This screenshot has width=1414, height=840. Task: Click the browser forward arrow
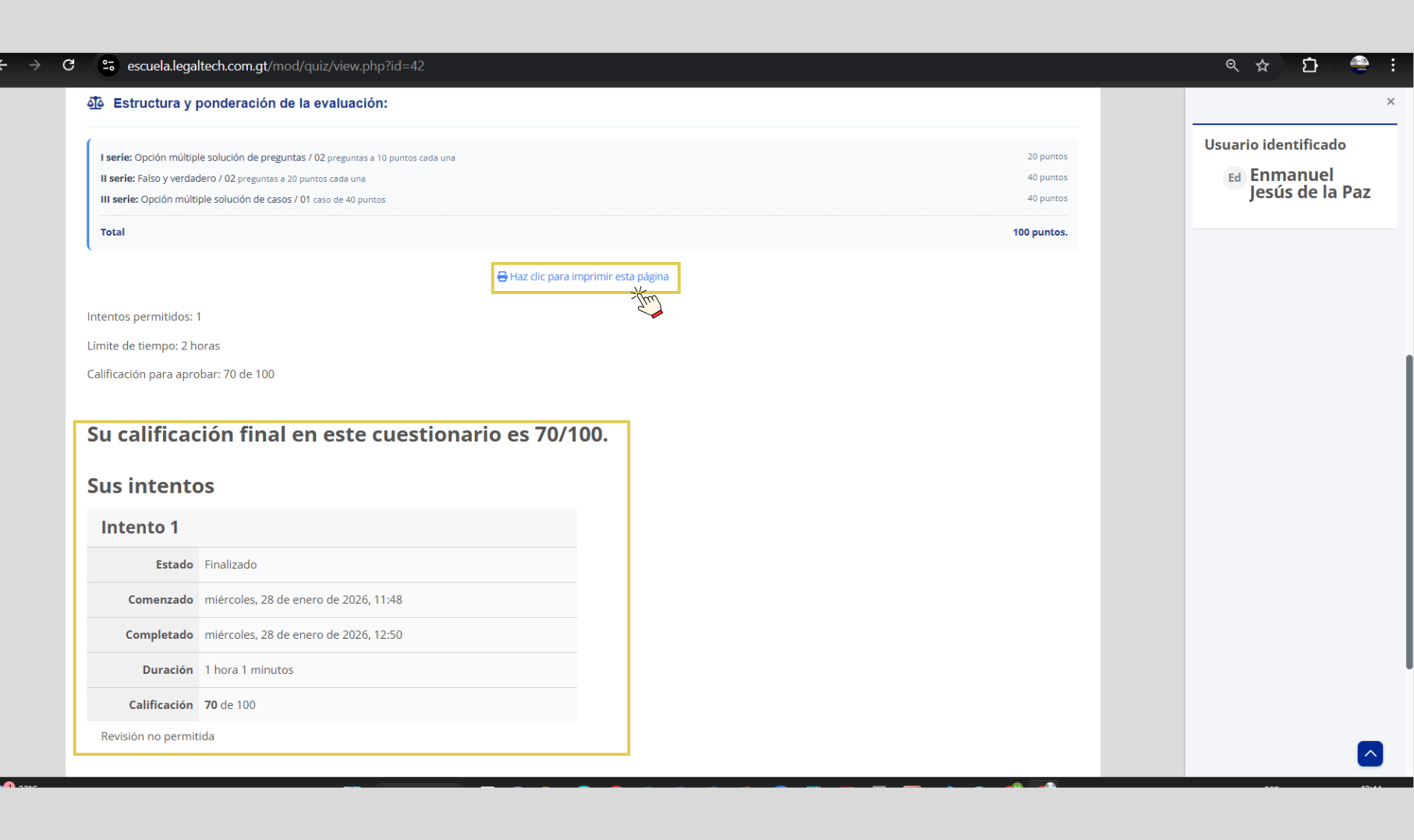pos(34,66)
